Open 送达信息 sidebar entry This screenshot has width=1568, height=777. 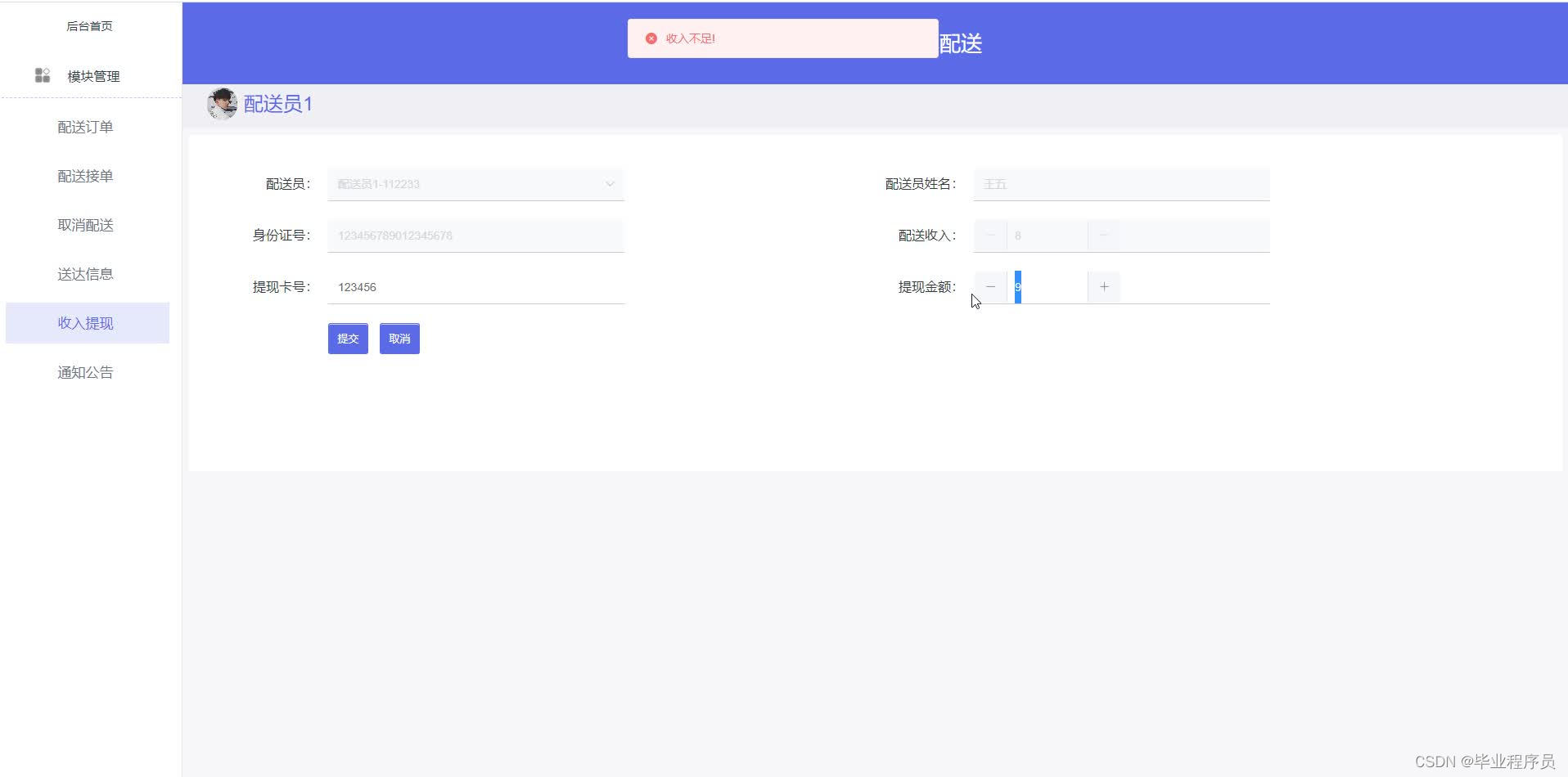tap(85, 274)
